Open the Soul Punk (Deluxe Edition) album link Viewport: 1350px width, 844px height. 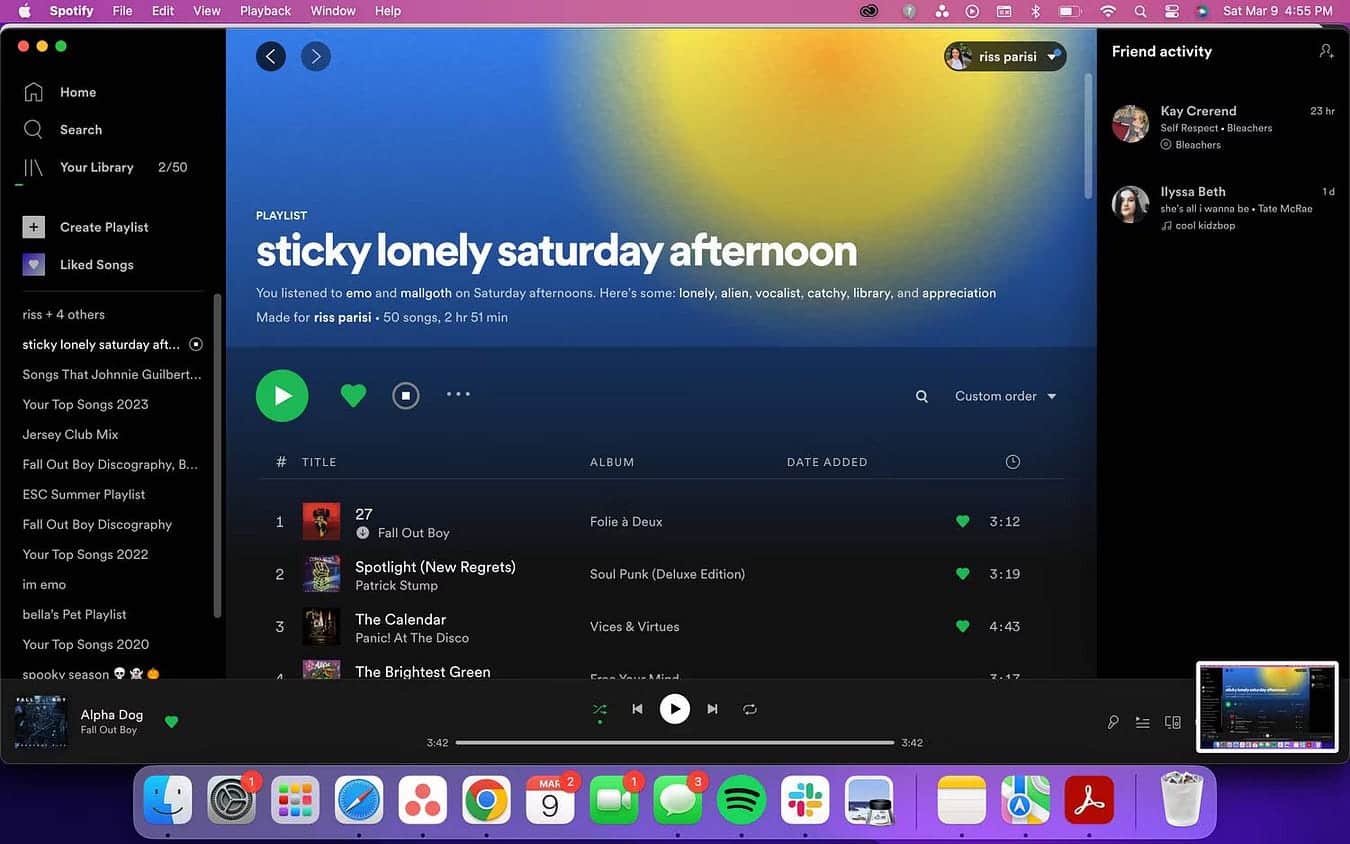(x=667, y=574)
